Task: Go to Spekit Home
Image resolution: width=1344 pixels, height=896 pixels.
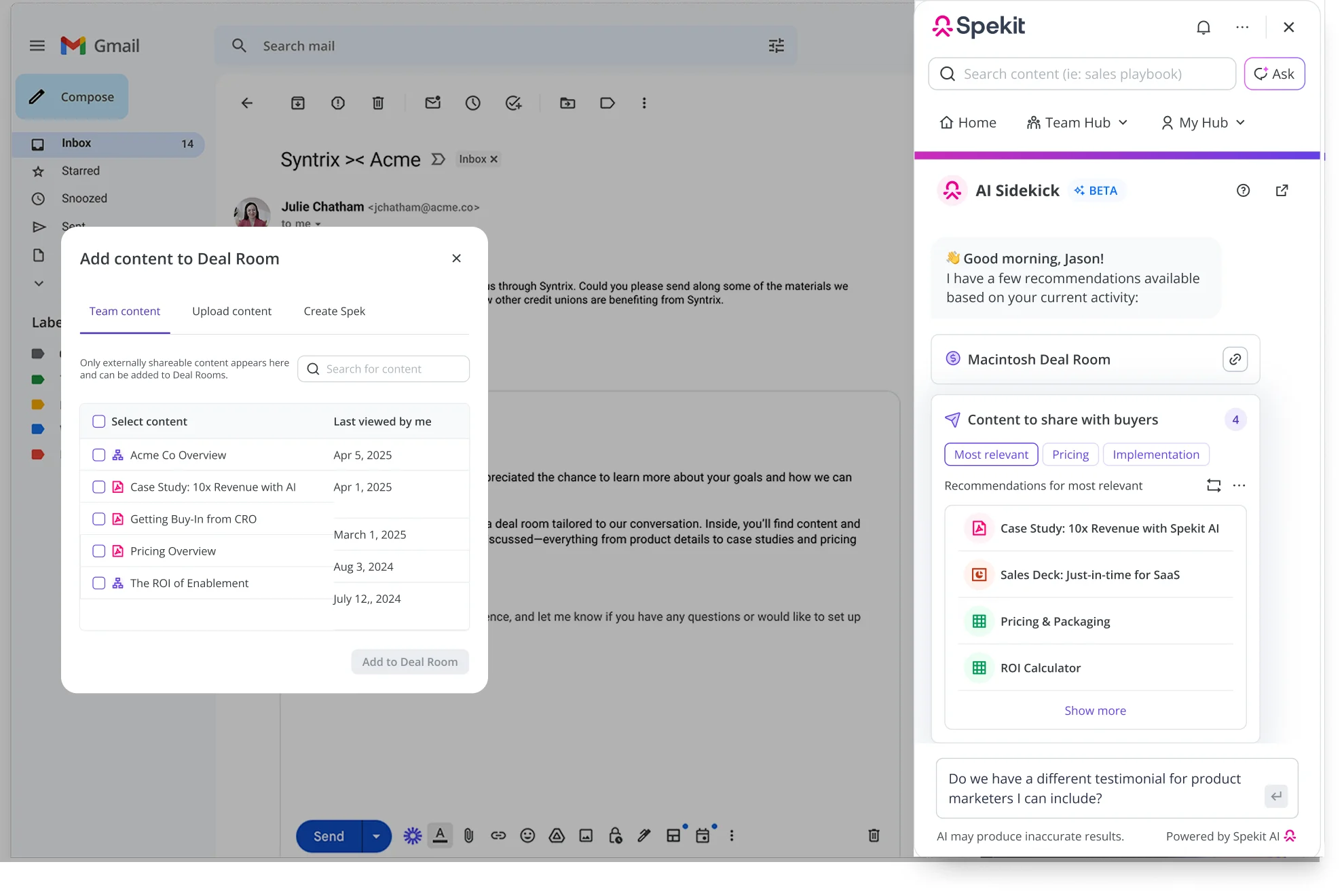Action: click(x=968, y=123)
